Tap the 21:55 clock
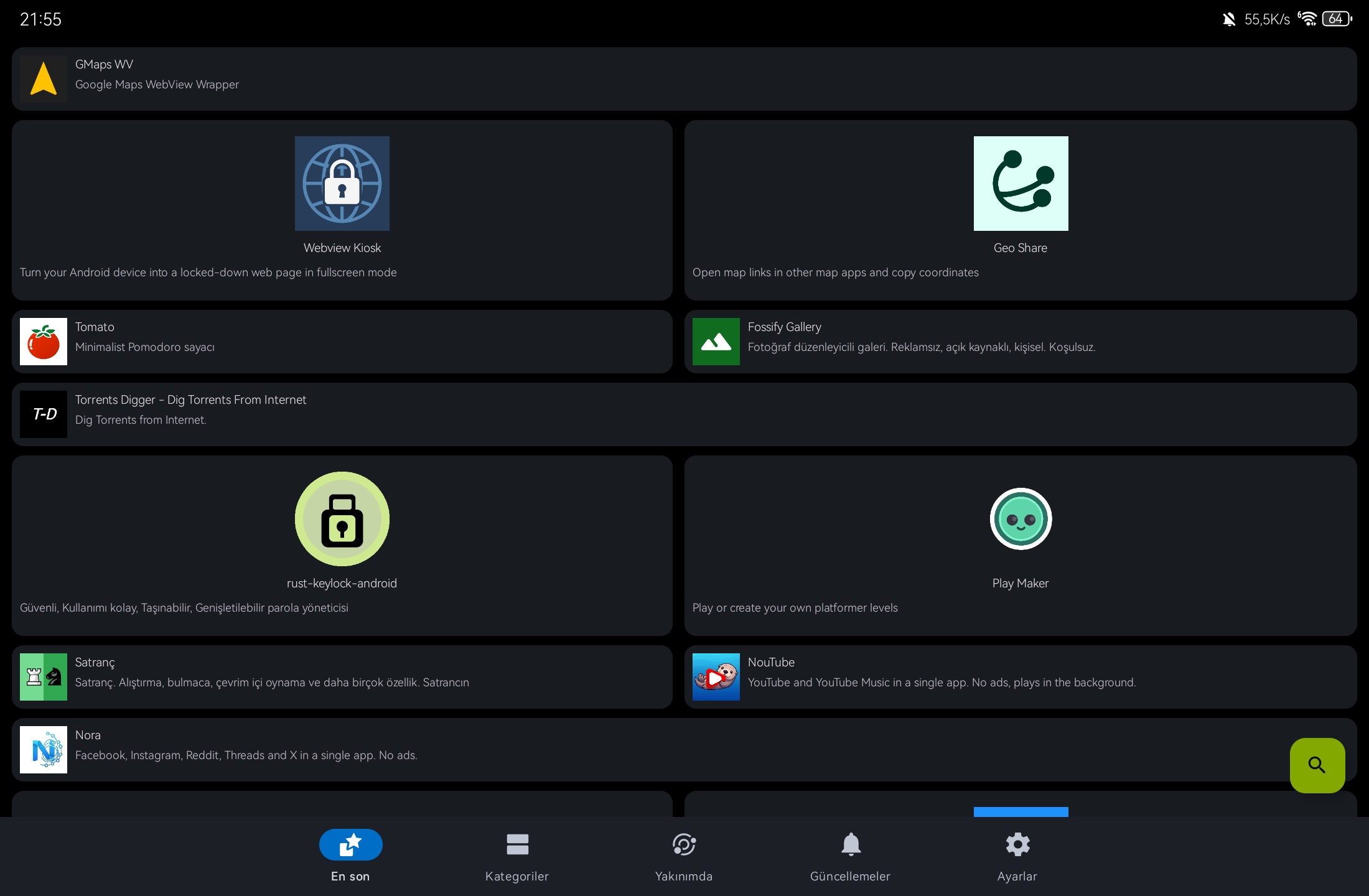This screenshot has height=896, width=1369. [40, 19]
